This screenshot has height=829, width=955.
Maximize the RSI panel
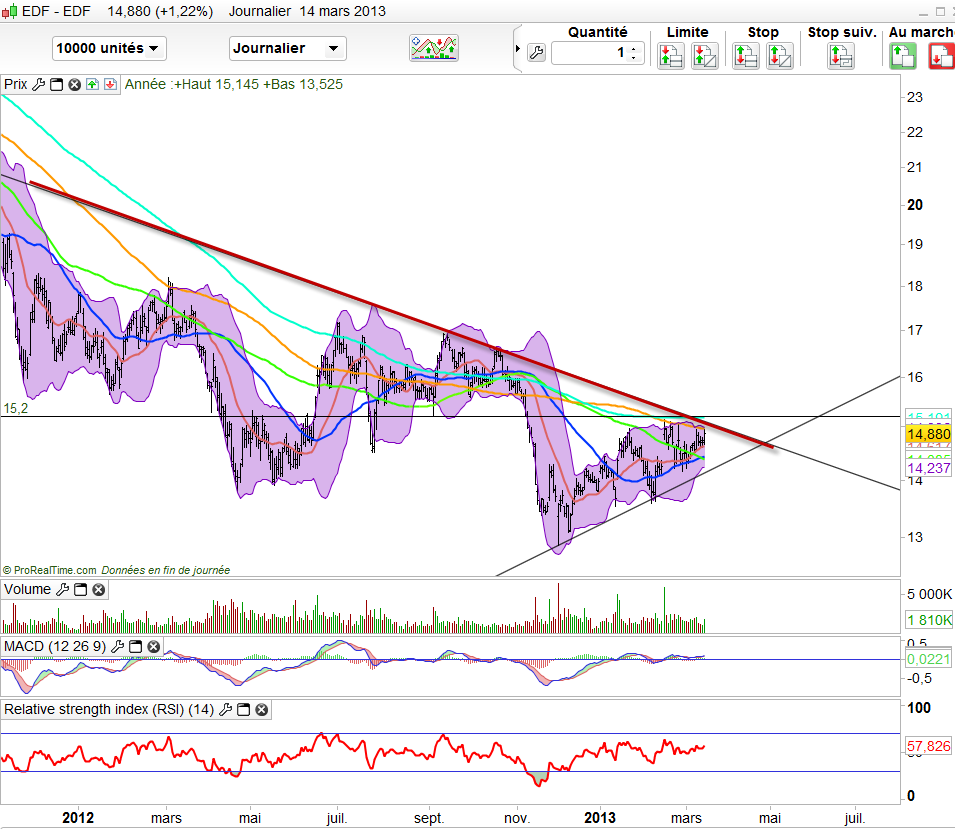point(243,710)
